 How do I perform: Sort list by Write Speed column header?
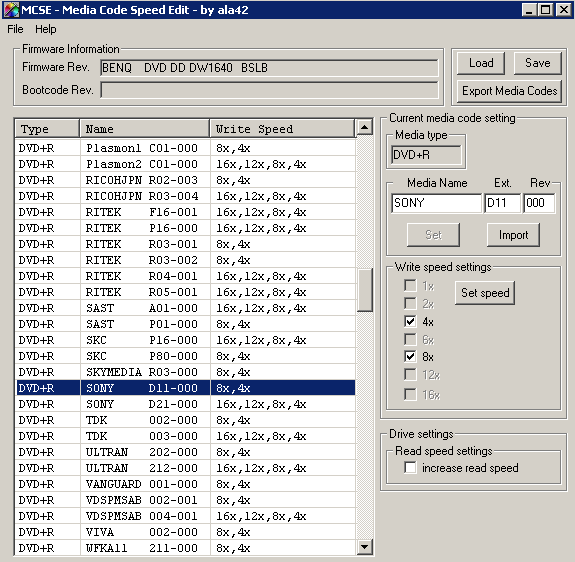(x=282, y=129)
